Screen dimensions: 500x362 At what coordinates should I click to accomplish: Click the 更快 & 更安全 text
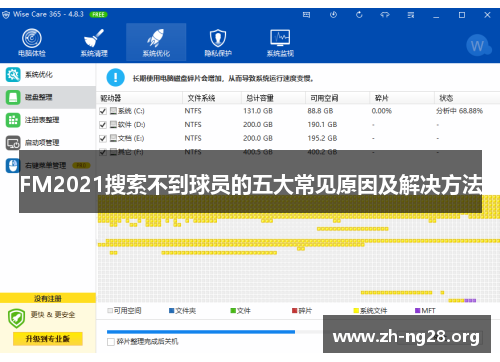(53, 315)
